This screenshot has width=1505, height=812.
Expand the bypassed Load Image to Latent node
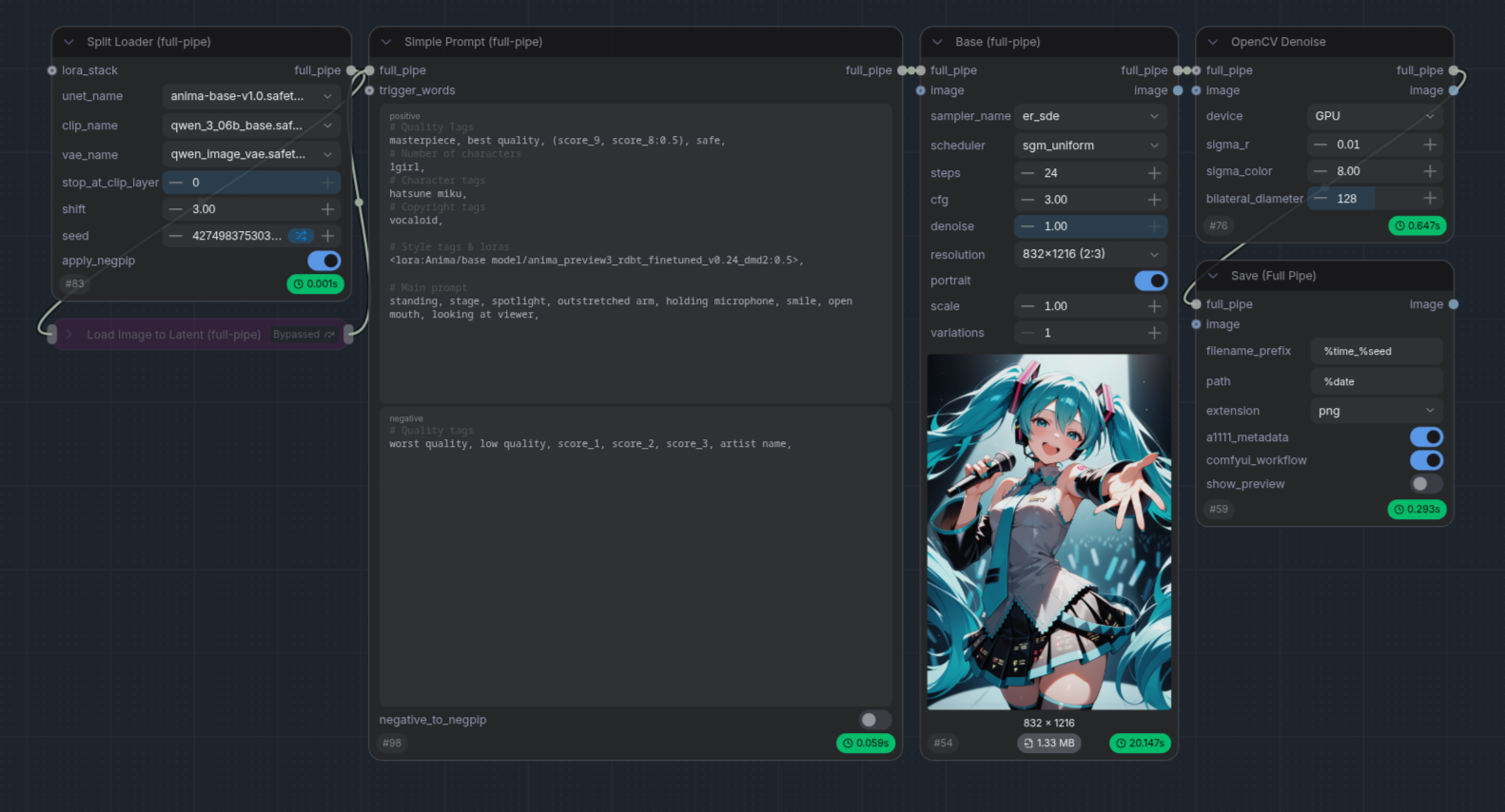(68, 335)
